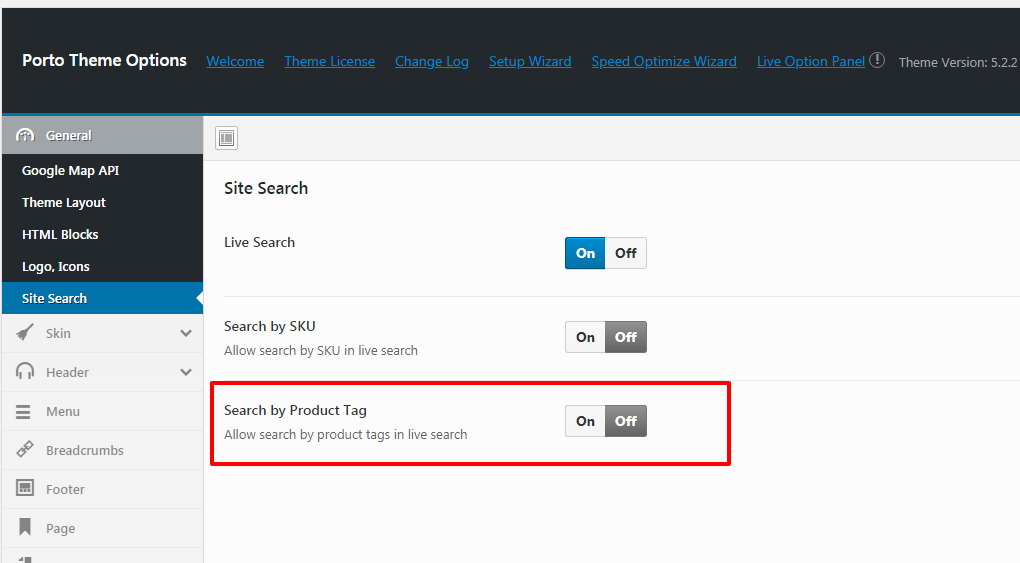Viewport: 1020px width, 563px height.
Task: Turn Live Search On
Action: click(x=585, y=253)
